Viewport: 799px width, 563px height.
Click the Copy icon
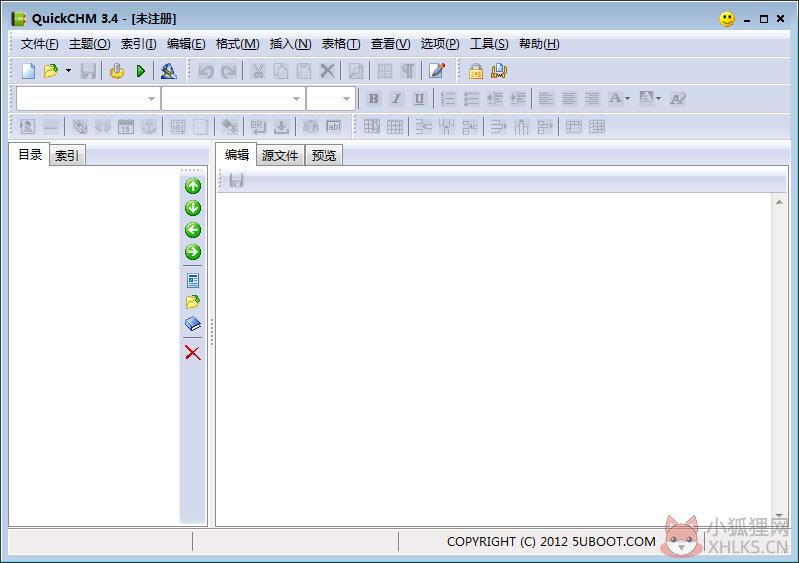click(x=281, y=71)
